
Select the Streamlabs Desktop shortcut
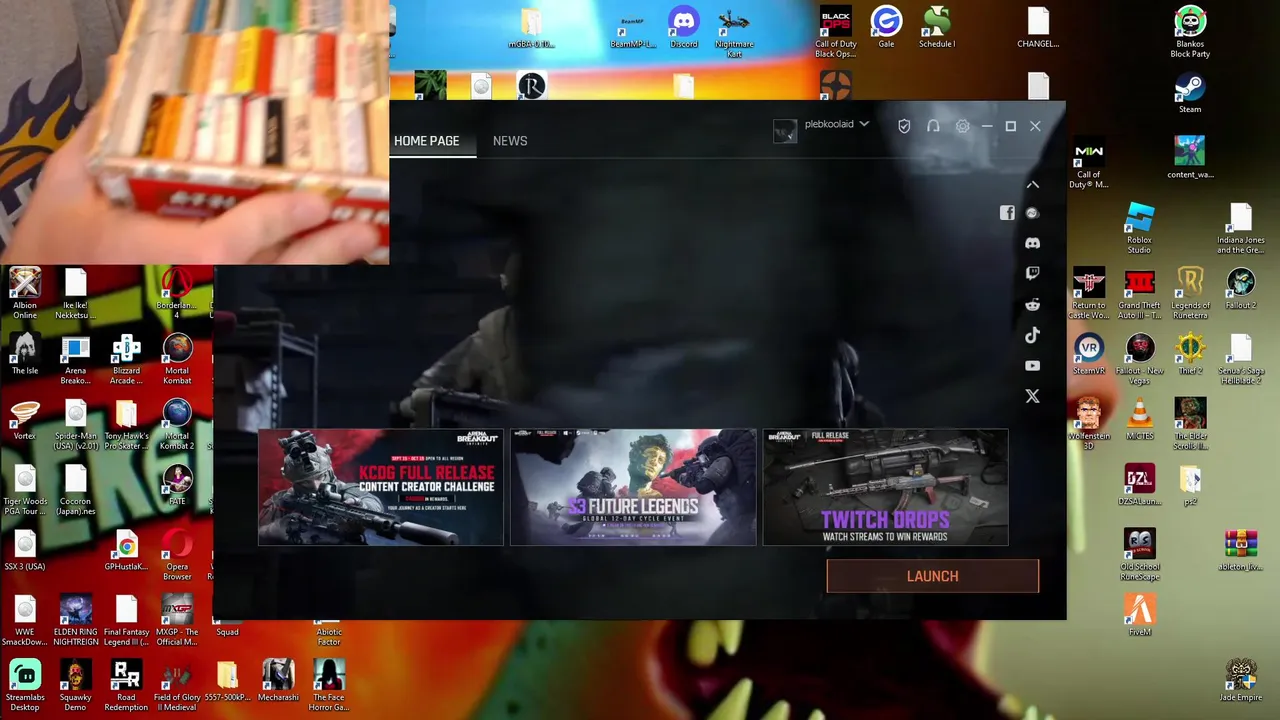25,686
